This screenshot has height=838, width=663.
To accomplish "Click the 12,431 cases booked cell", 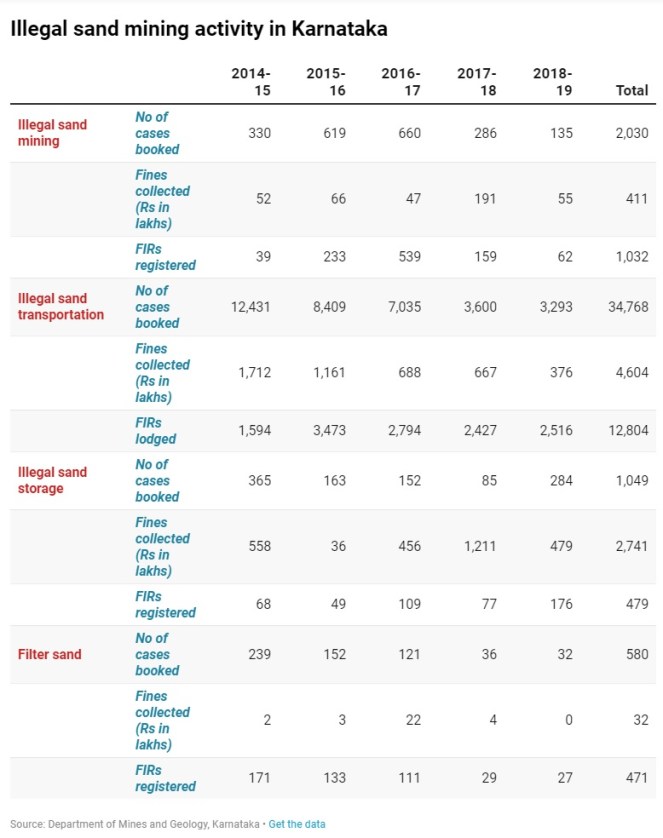I will tap(251, 307).
